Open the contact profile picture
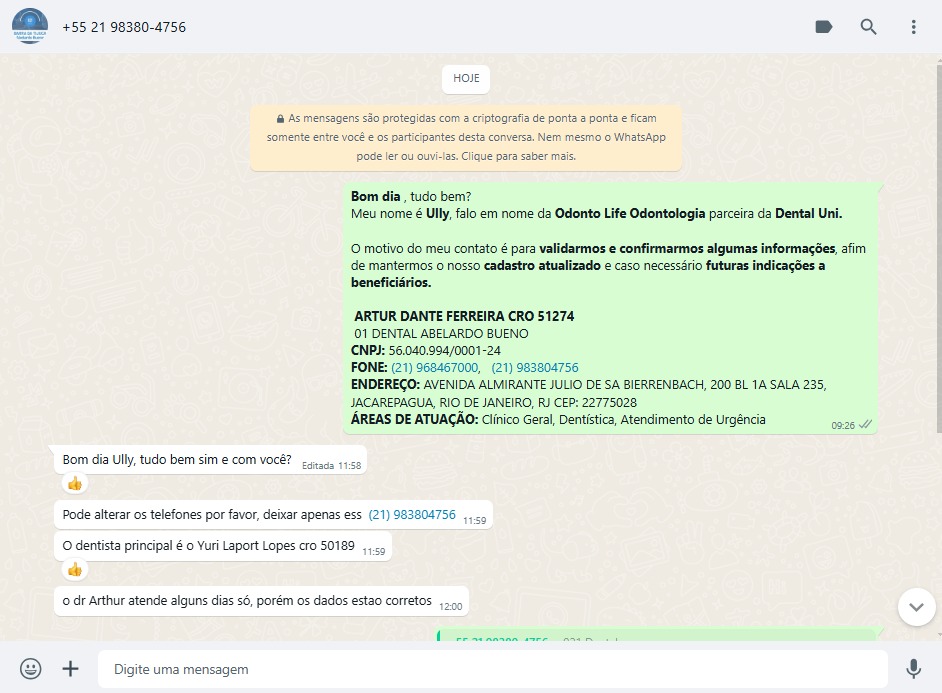This screenshot has width=942, height=693. coord(30,26)
